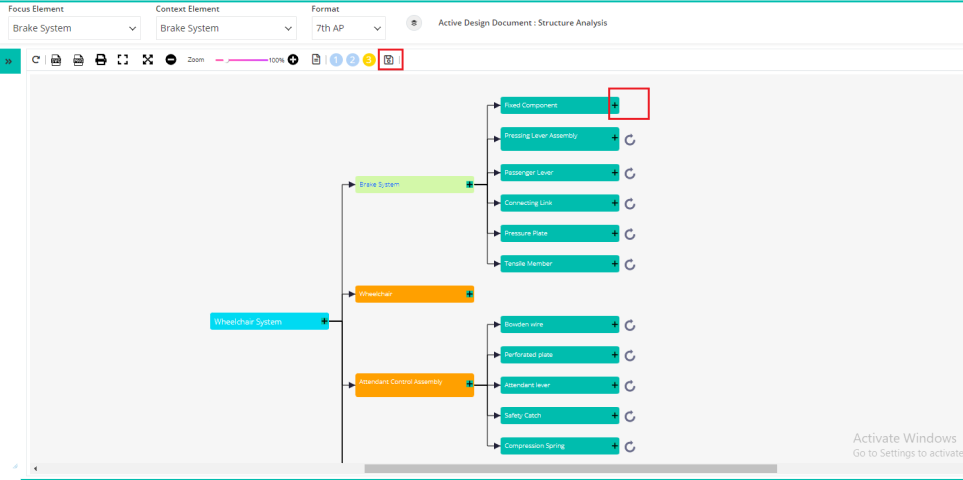Viewport: 963px width, 480px height.
Task: Select the Attendant Control Assembly node
Action: click(415, 385)
